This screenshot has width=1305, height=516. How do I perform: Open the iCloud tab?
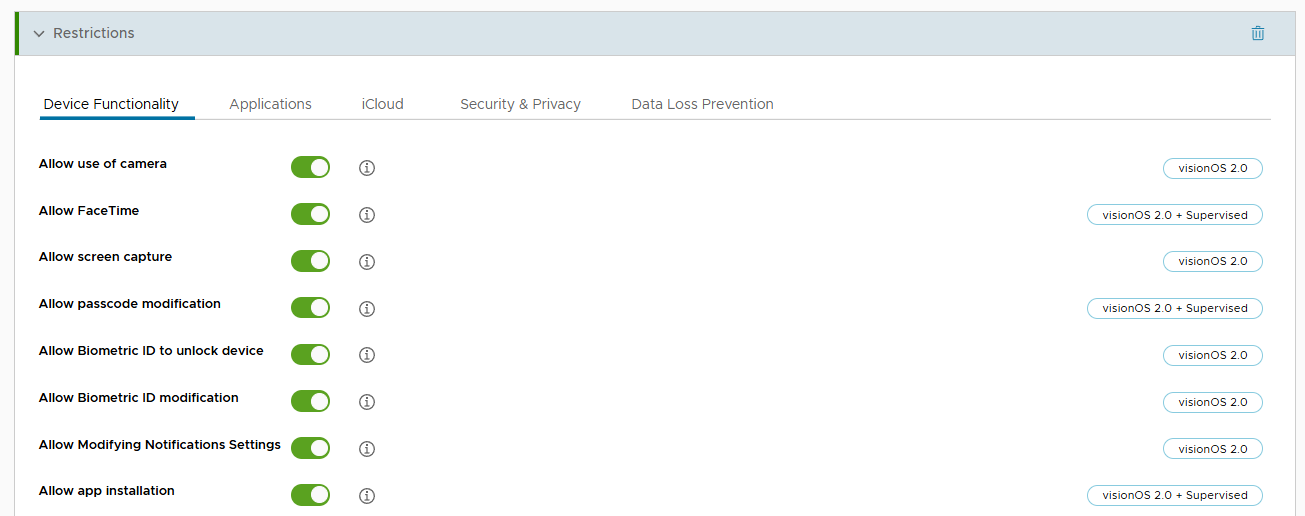point(383,104)
